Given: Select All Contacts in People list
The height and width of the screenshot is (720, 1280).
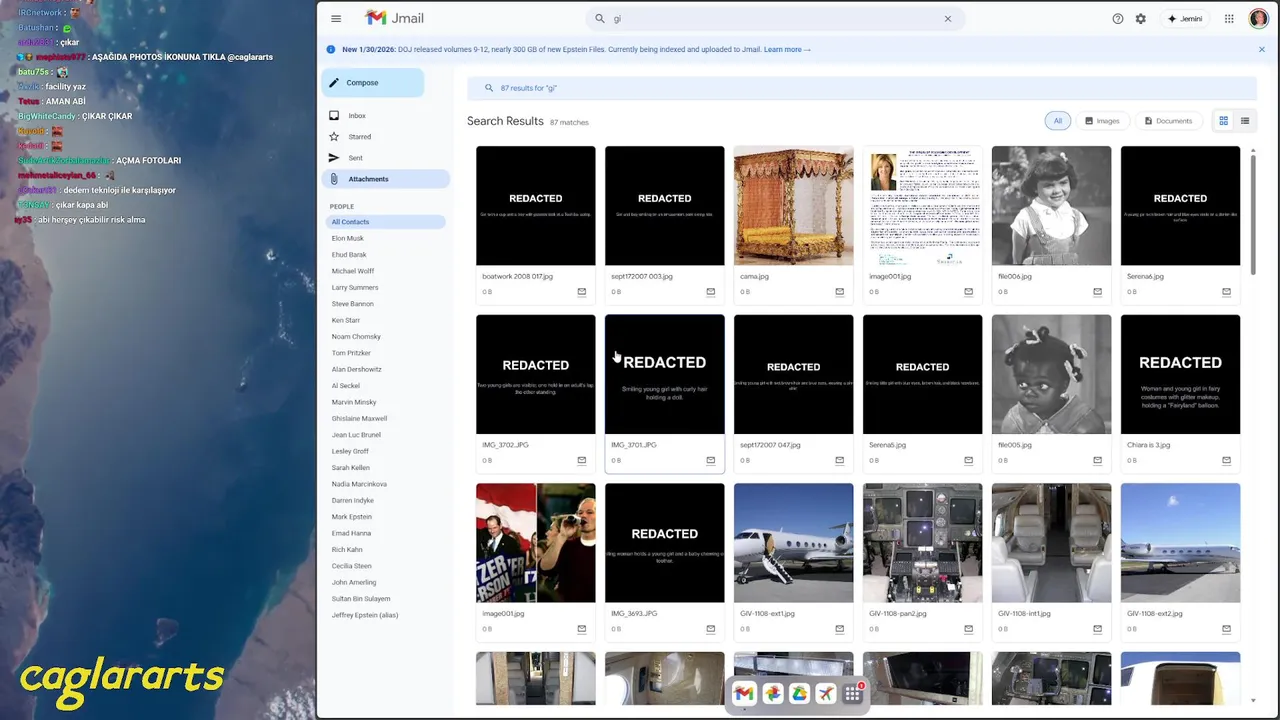Looking at the screenshot, I should pyautogui.click(x=385, y=222).
